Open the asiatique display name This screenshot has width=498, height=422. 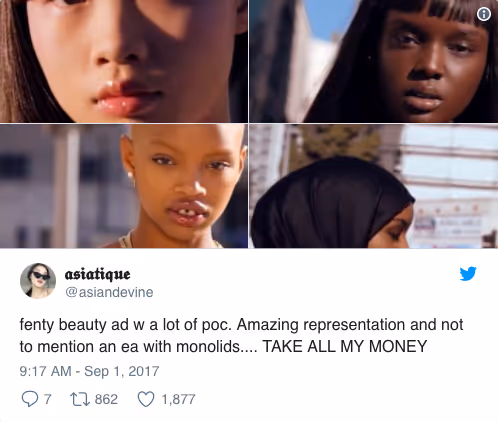[97, 274]
